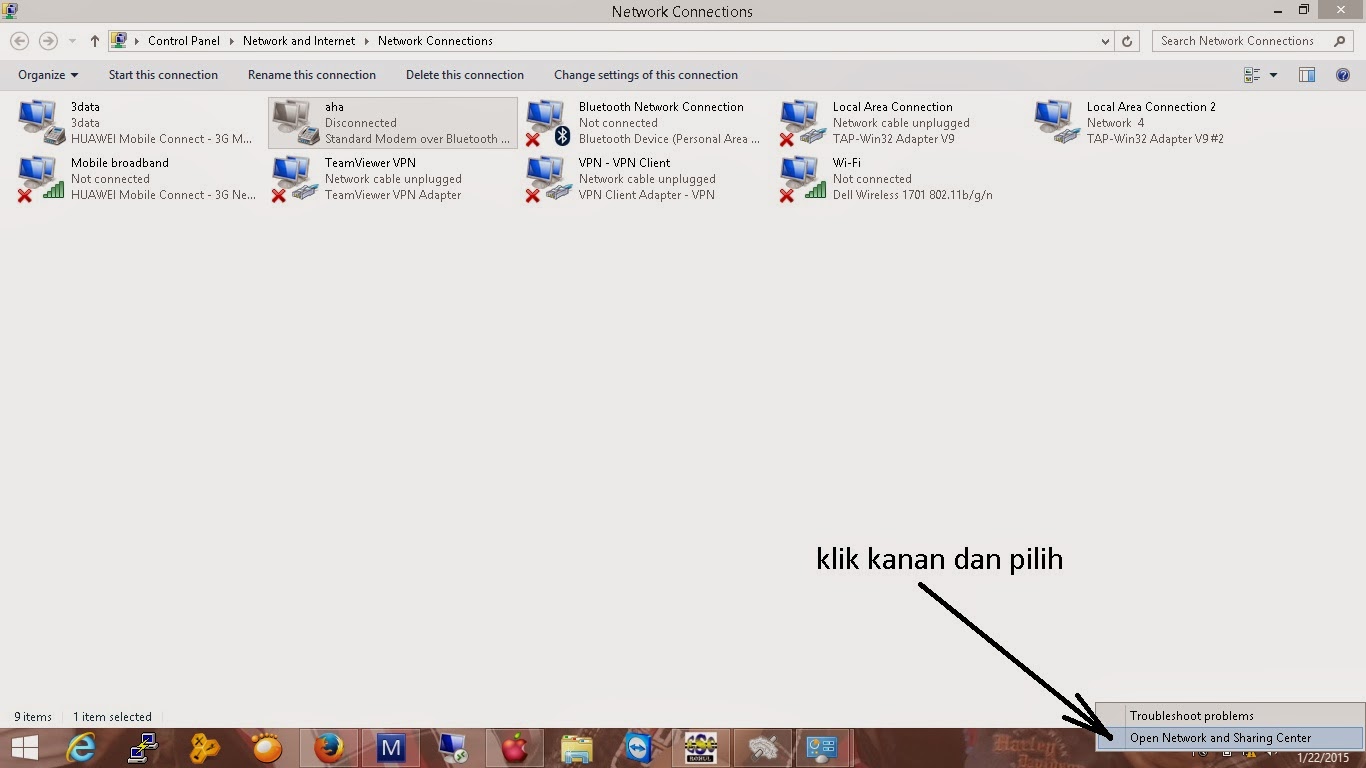Expand the address bar history chevron
The height and width of the screenshot is (768, 1366).
(1104, 41)
